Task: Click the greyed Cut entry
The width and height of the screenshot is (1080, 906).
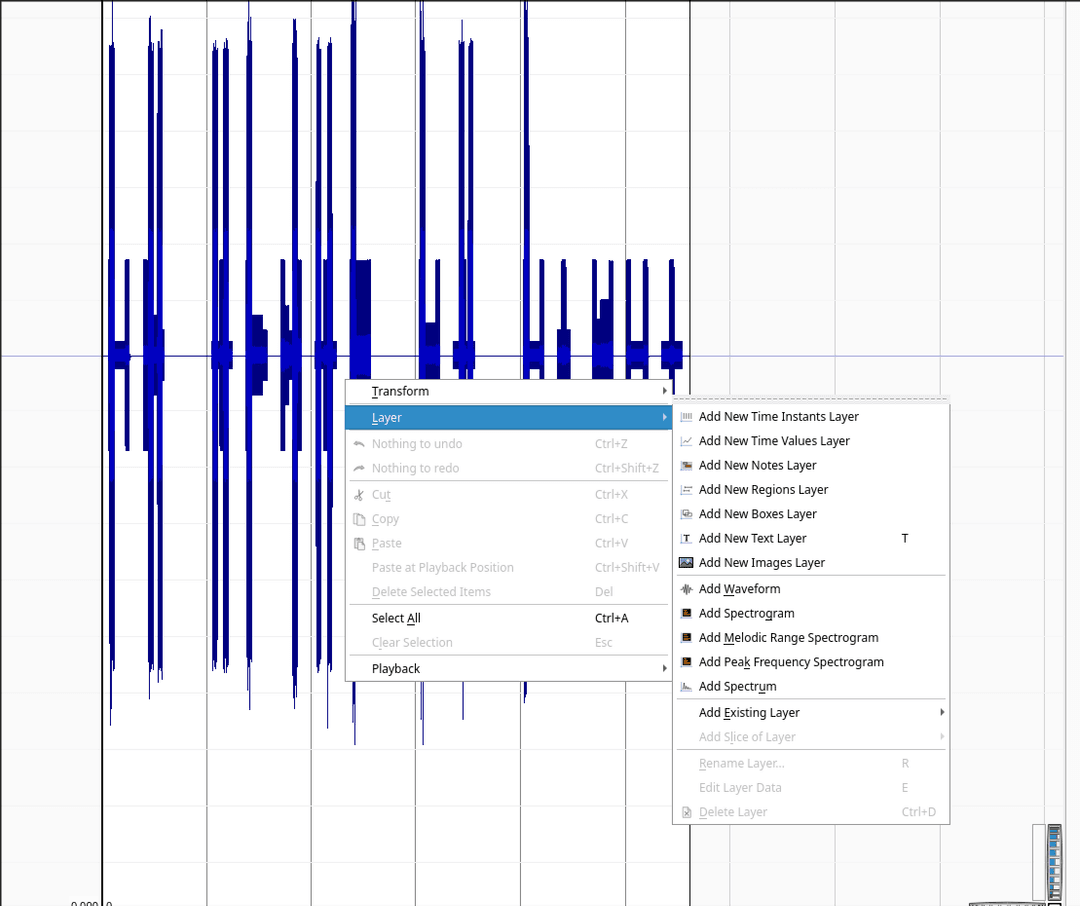Action: coord(508,495)
